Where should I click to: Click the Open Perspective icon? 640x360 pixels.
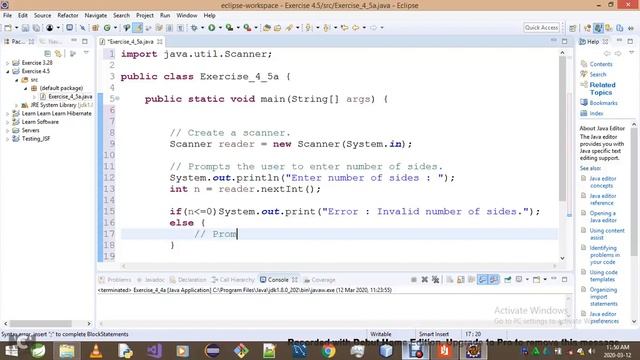pos(573,28)
